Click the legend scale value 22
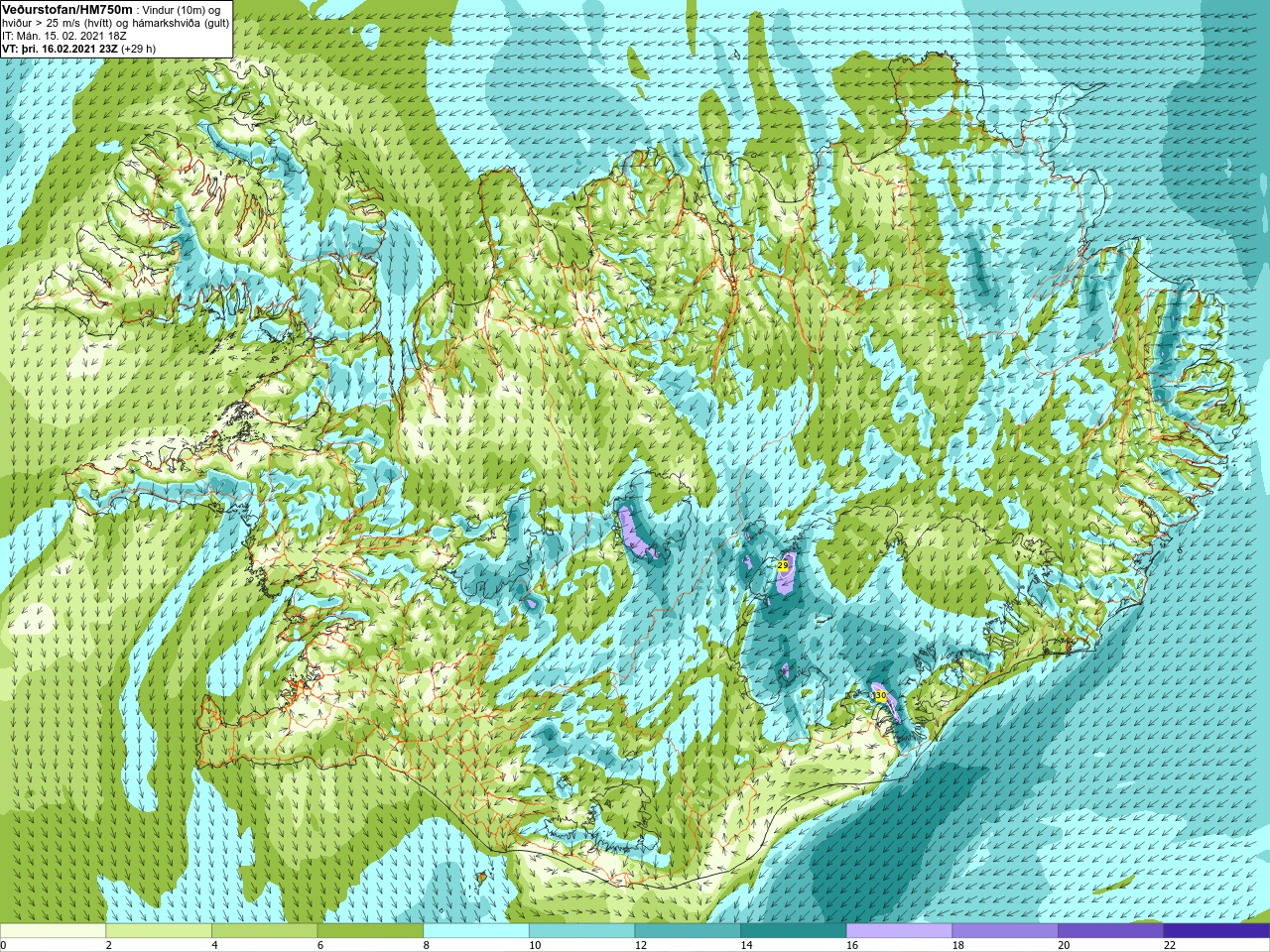 (1169, 945)
